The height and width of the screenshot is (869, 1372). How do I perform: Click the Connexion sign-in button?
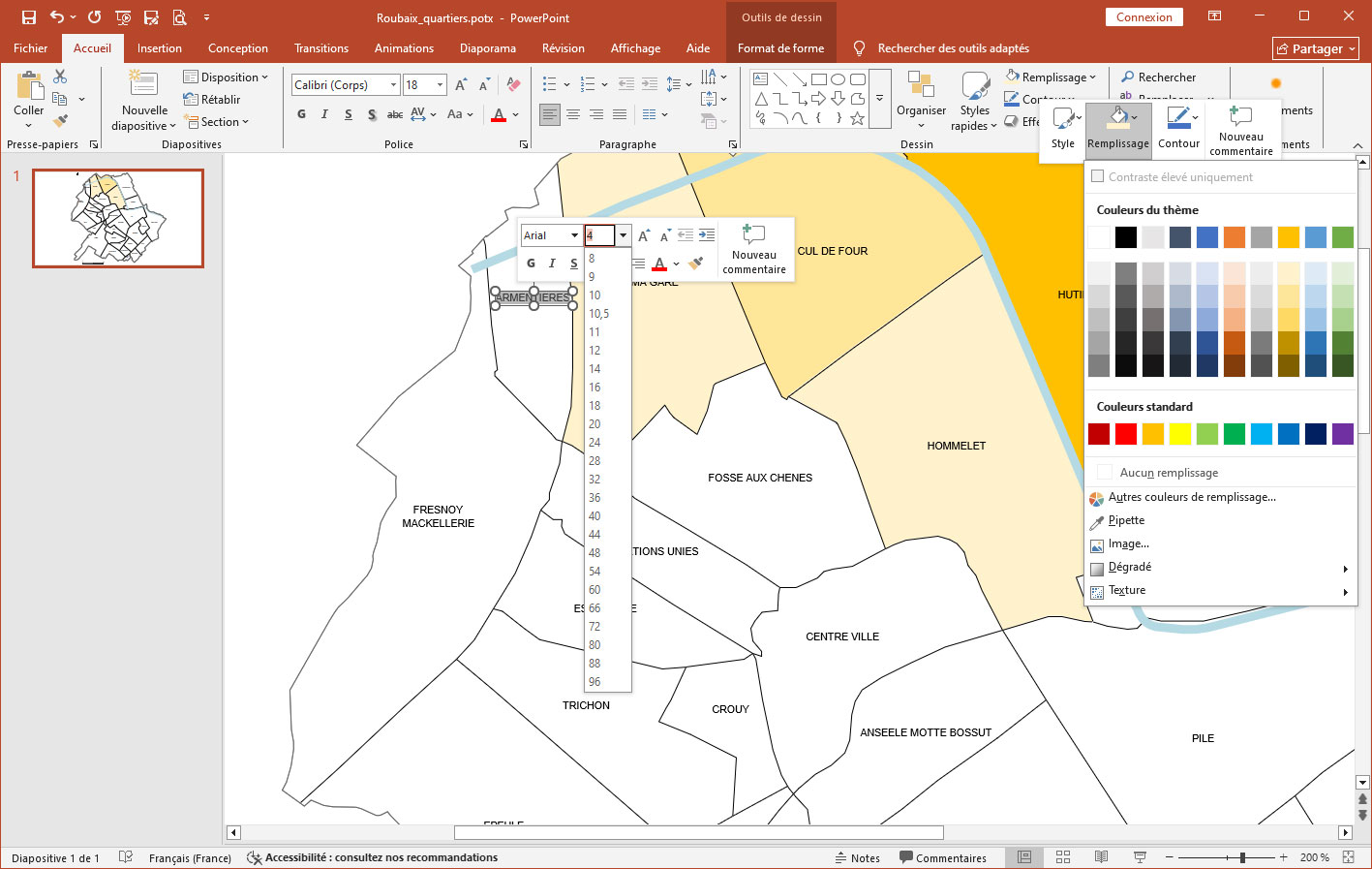(1143, 17)
